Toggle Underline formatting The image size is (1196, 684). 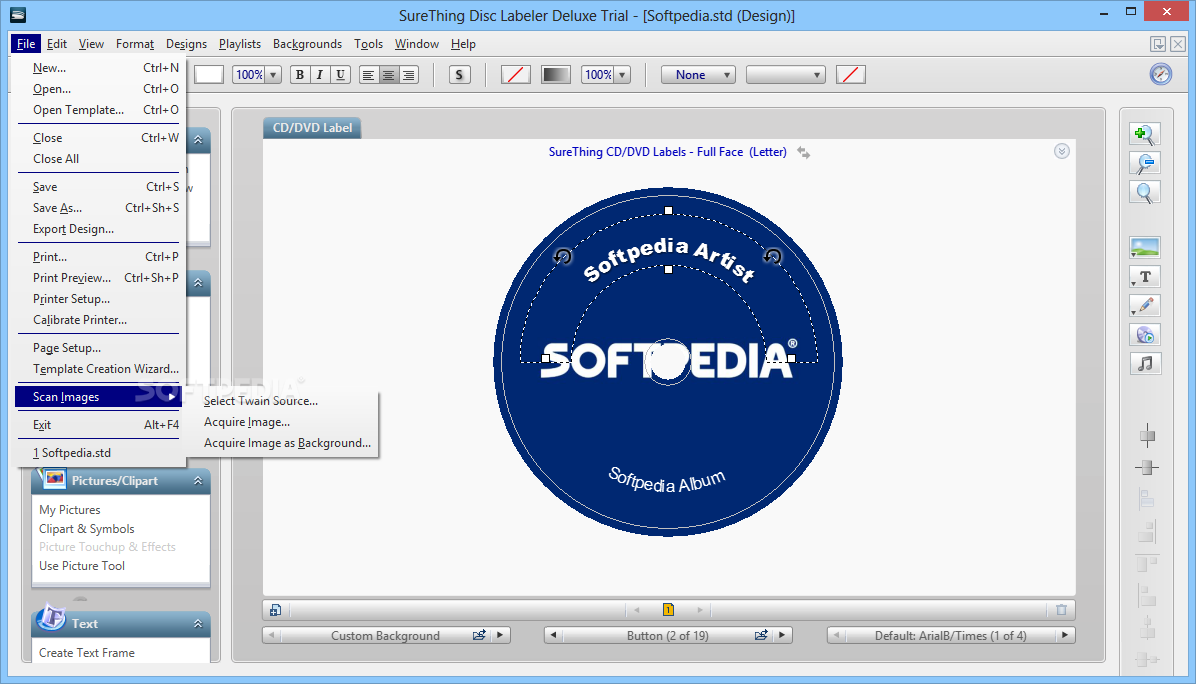pos(340,75)
